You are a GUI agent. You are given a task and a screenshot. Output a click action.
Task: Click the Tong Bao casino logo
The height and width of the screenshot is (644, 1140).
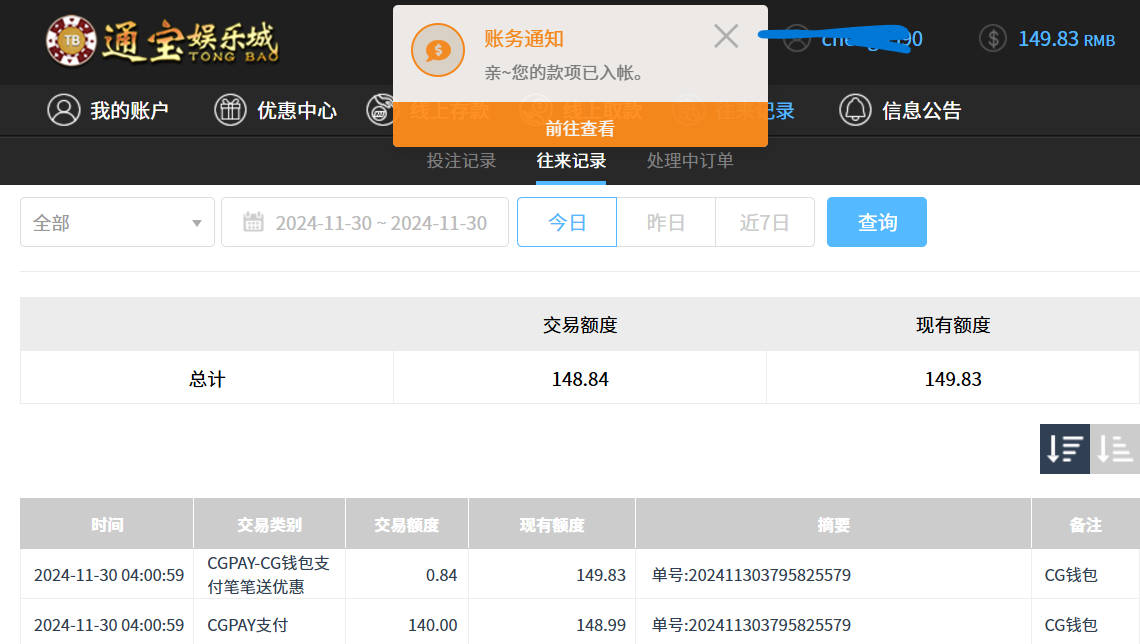(x=160, y=42)
